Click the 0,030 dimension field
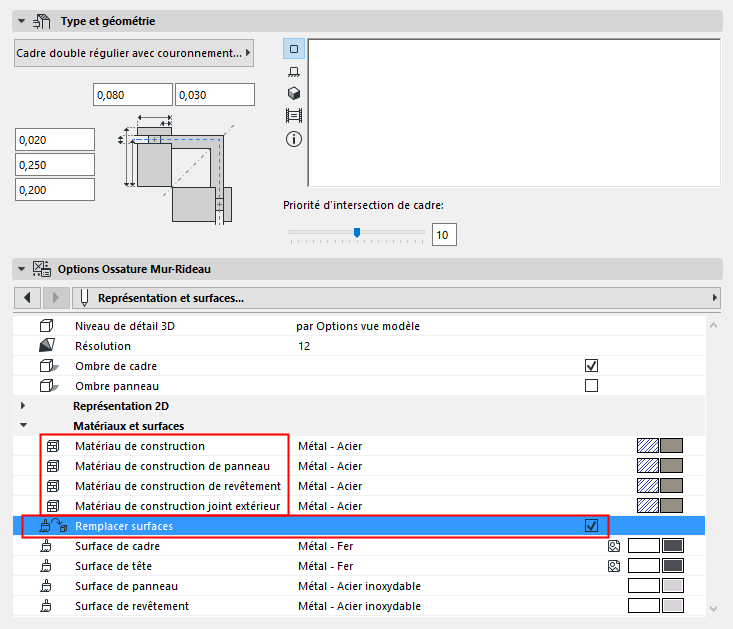The image size is (733, 629). 215,95
